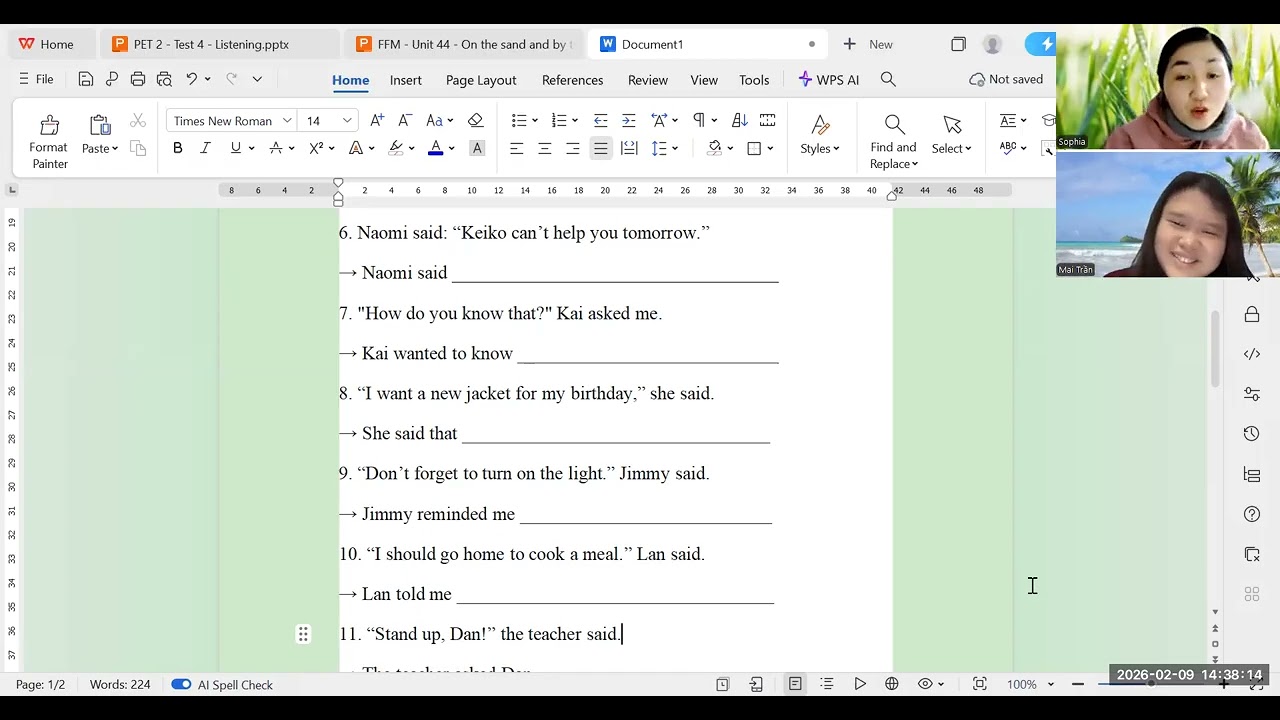Open the font size dropdown
This screenshot has height=720, width=1280.
point(347,121)
